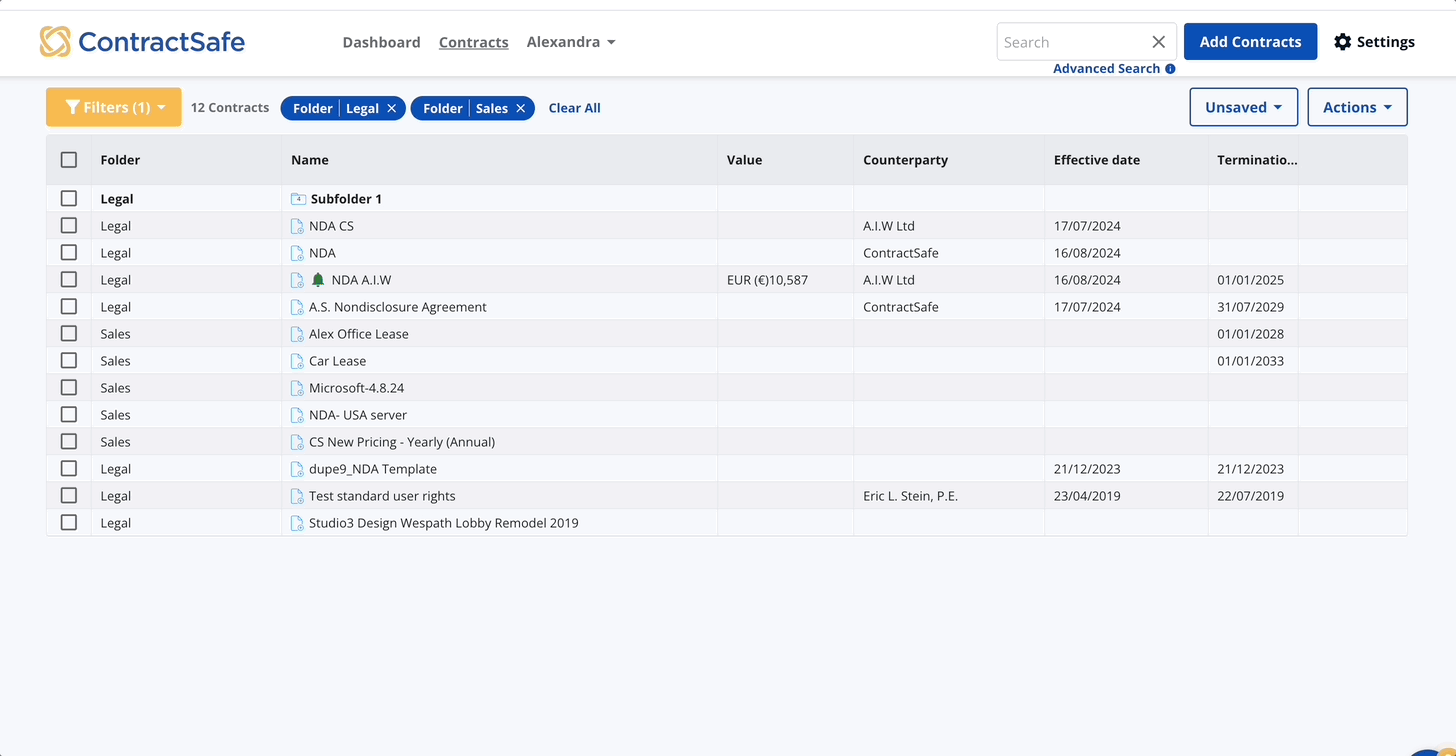
Task: Click the Advanced Search info icon
Action: coord(1170,69)
